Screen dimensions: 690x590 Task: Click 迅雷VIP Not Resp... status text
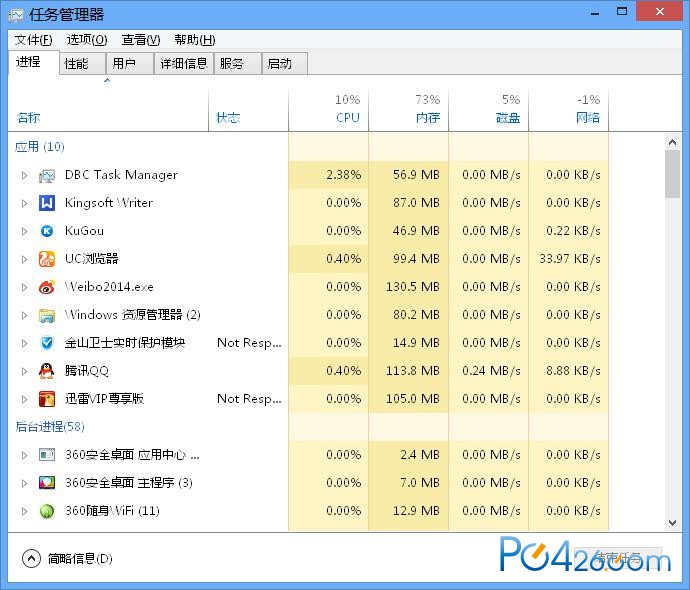click(249, 399)
